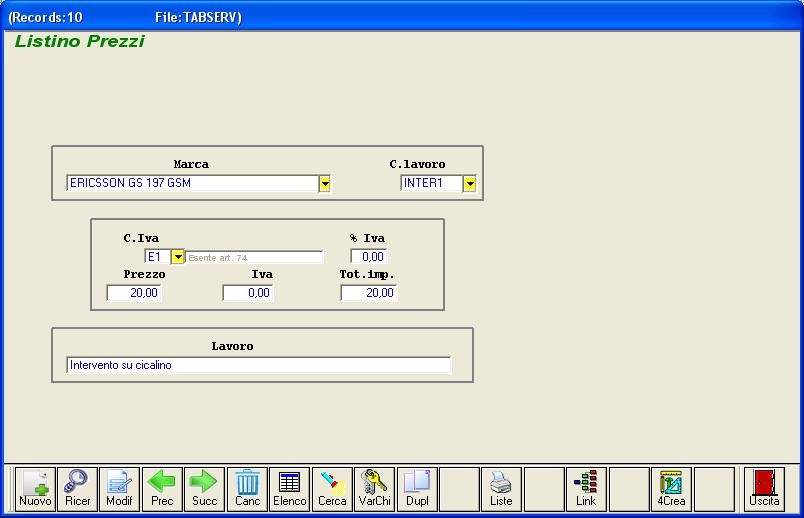Open the Link diagram tool

coord(586,489)
